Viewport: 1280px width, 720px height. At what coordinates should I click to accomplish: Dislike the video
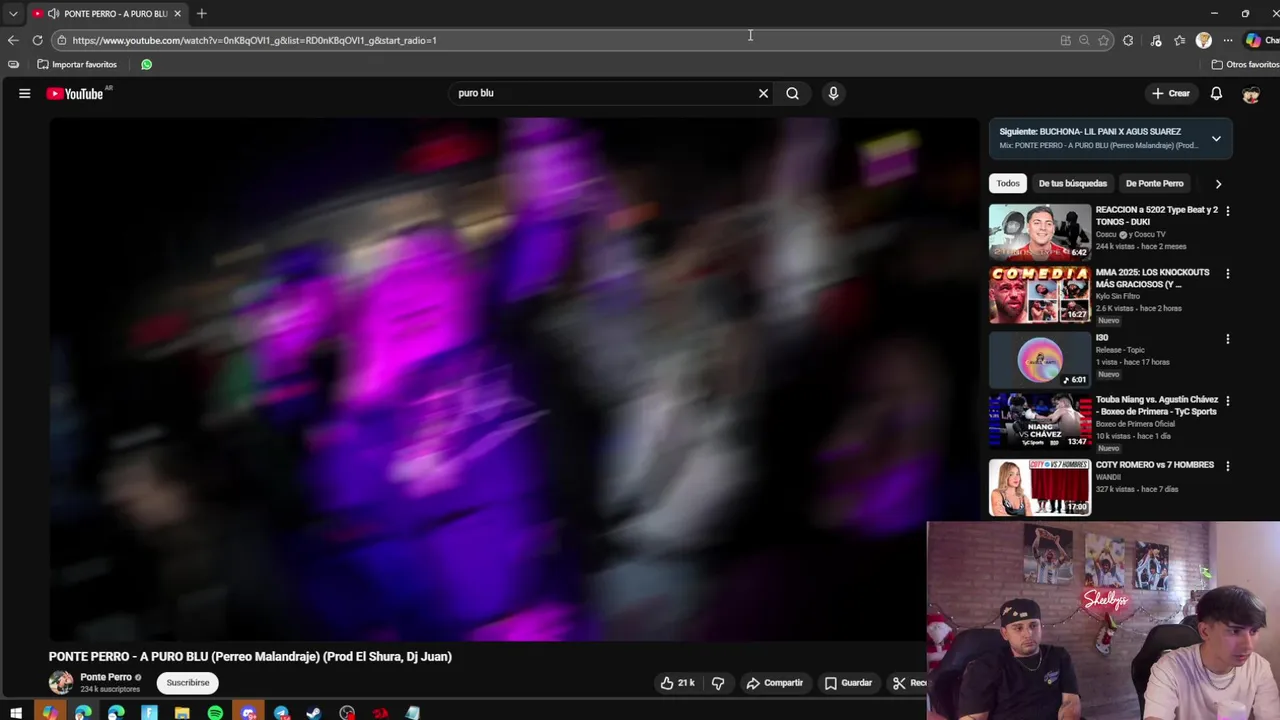pyautogui.click(x=718, y=683)
